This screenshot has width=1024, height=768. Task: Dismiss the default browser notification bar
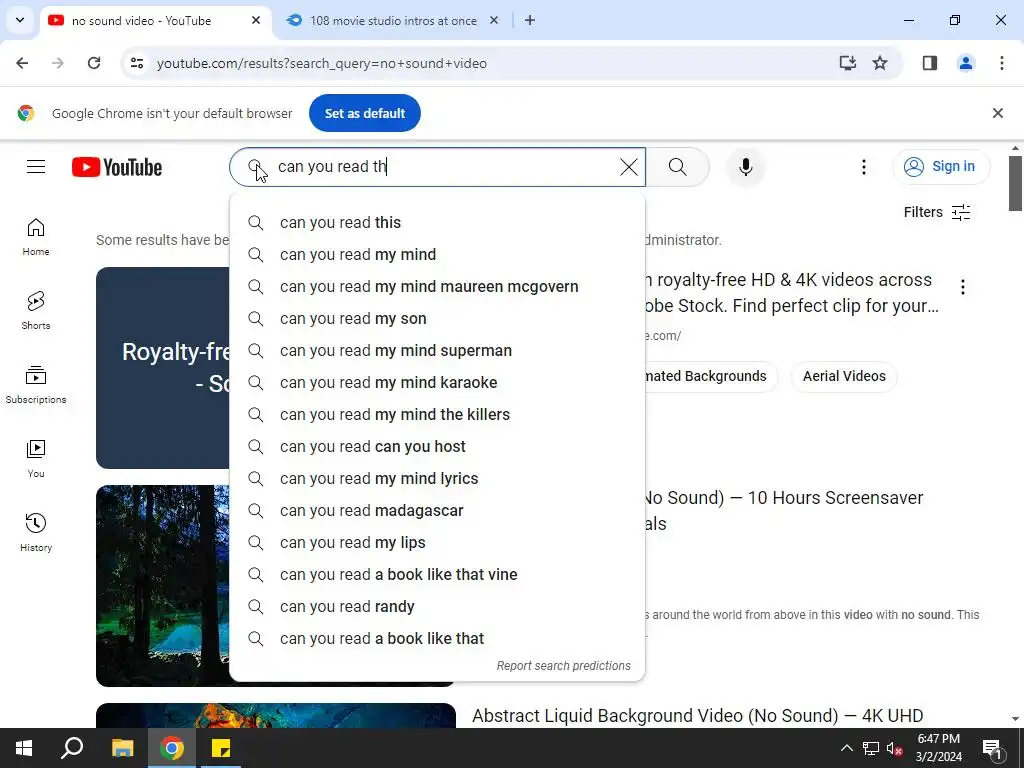(x=997, y=113)
